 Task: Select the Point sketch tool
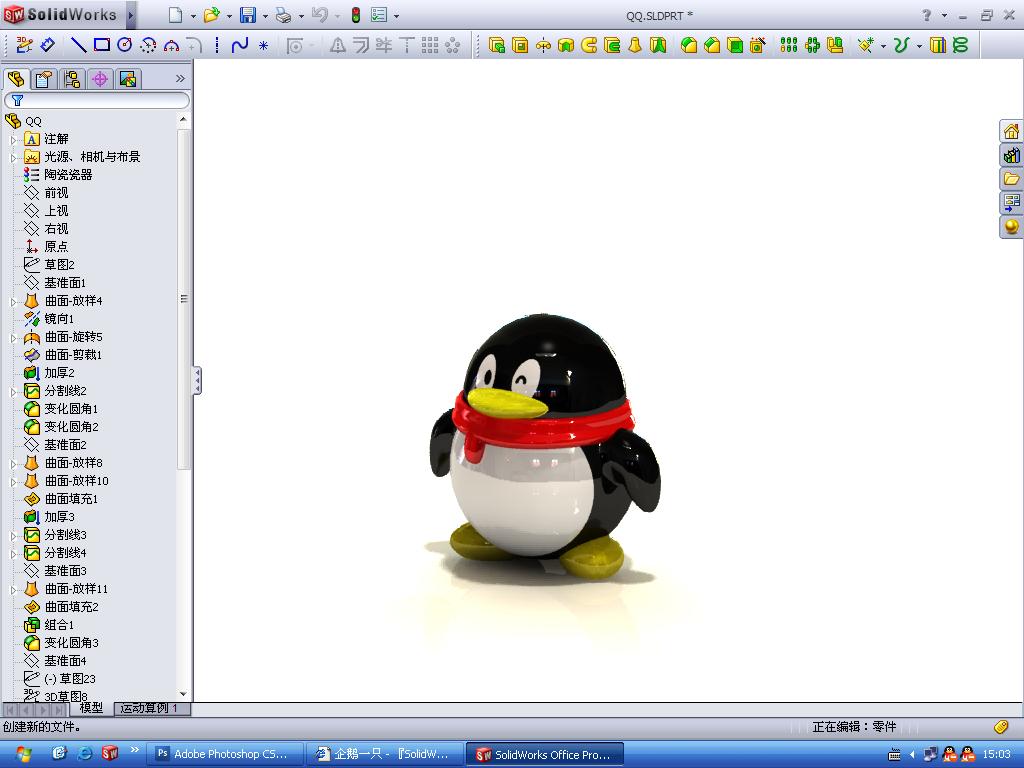point(263,45)
